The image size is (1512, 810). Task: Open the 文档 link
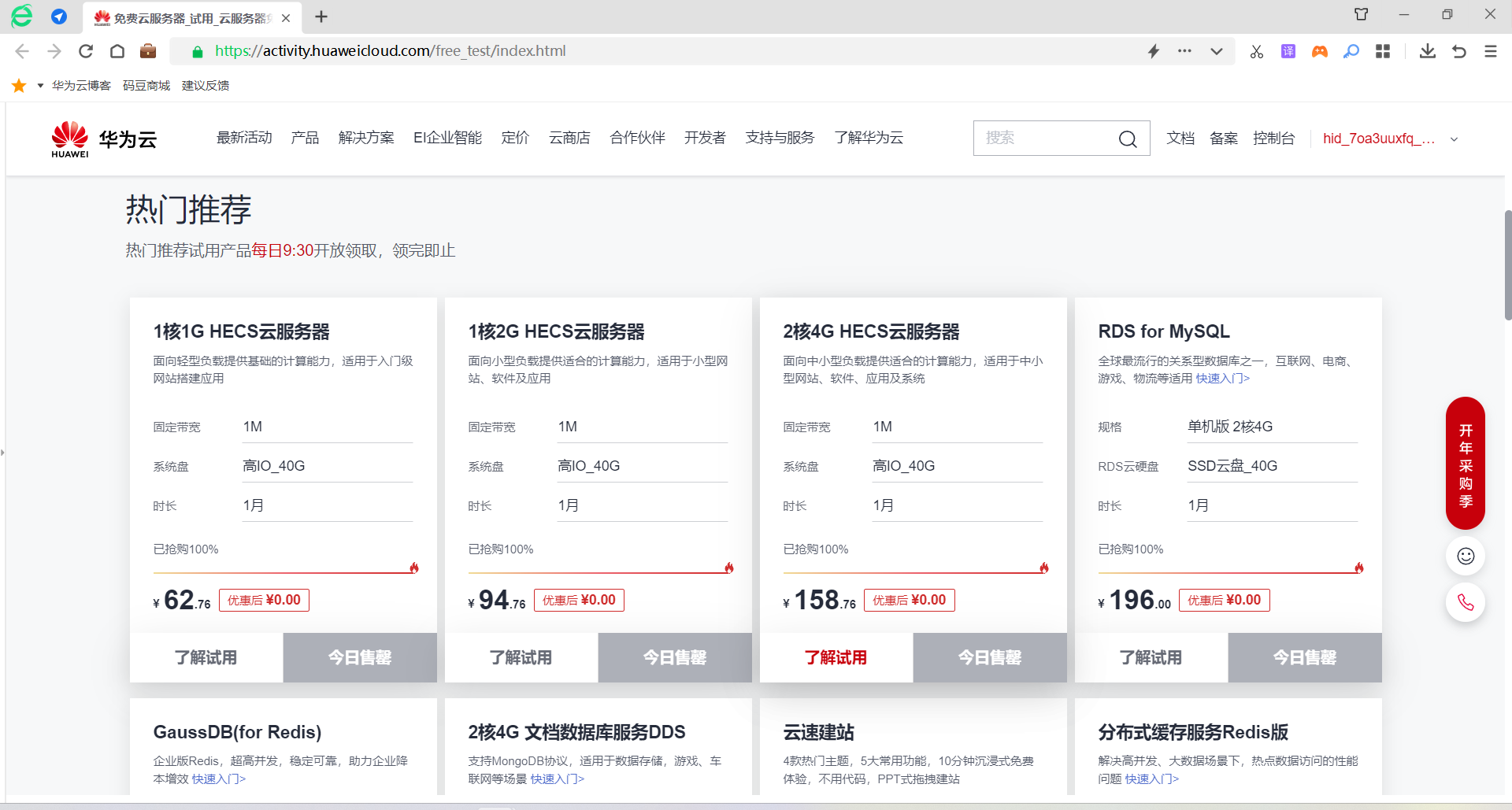(x=1180, y=139)
